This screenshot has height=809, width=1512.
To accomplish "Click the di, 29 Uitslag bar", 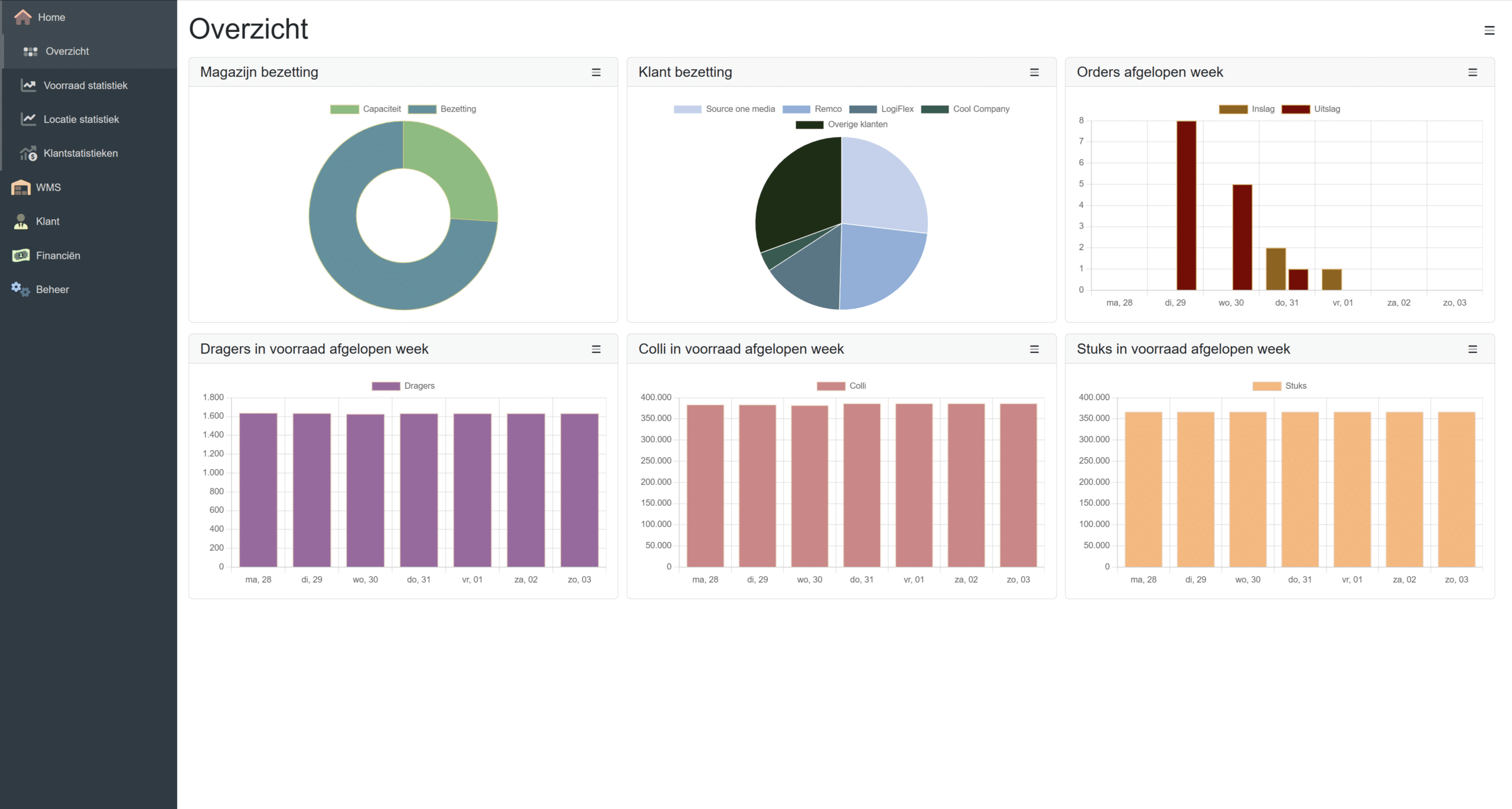I will pyautogui.click(x=1186, y=206).
